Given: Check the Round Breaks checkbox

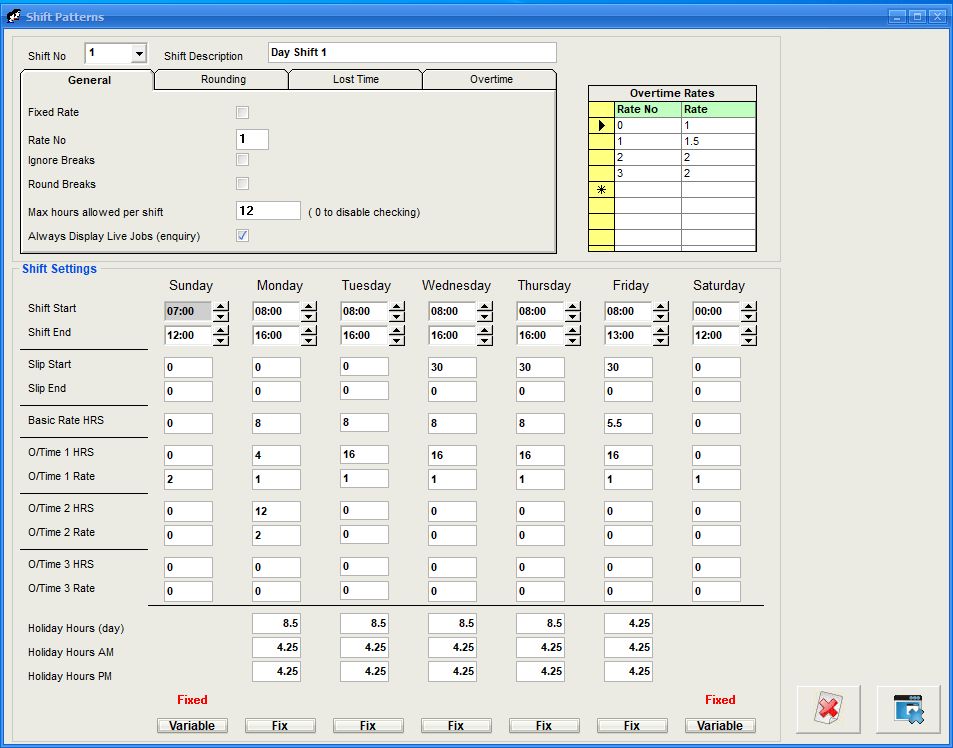Looking at the screenshot, I should [x=242, y=184].
